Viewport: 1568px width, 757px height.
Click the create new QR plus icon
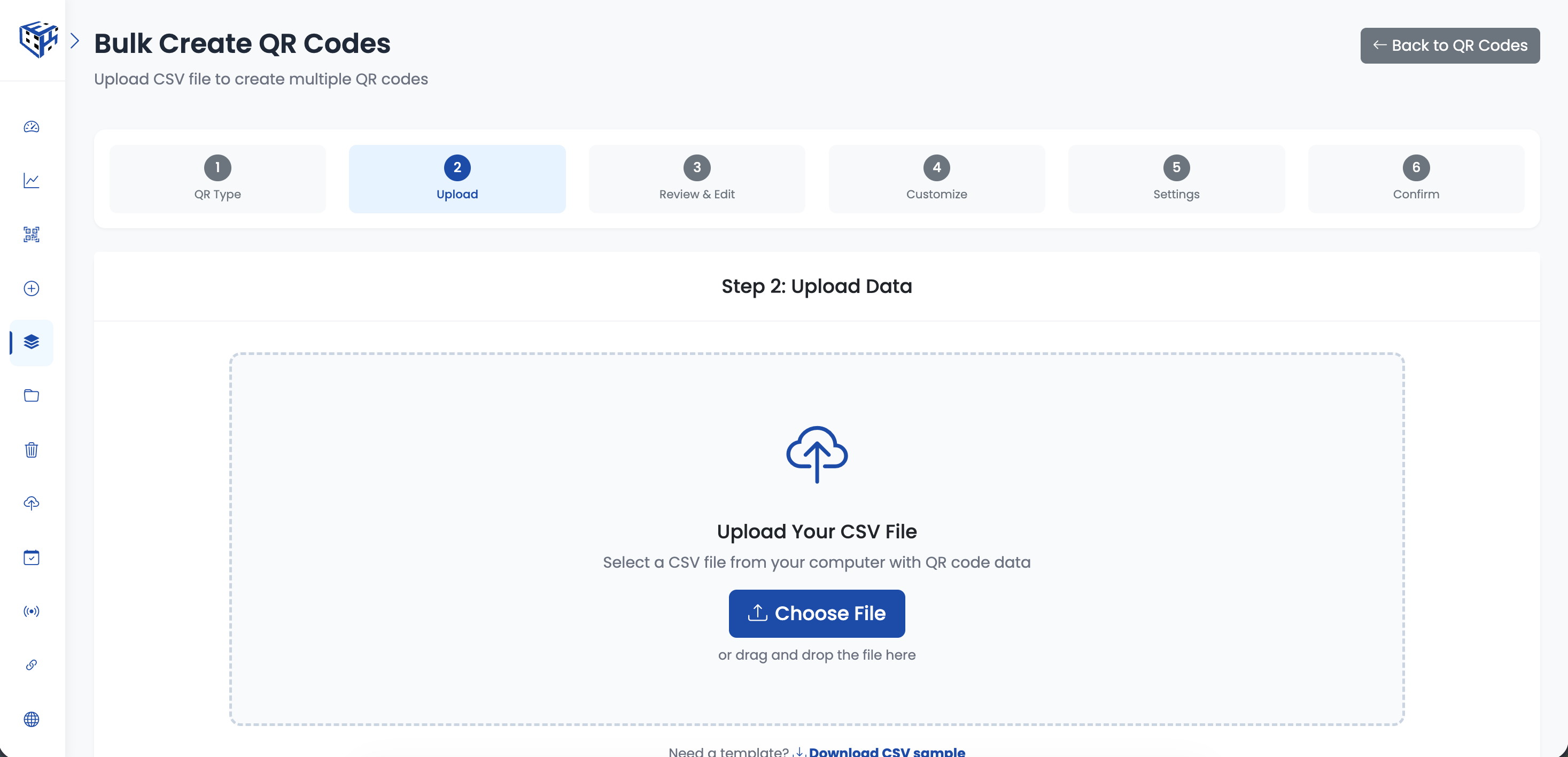[31, 289]
